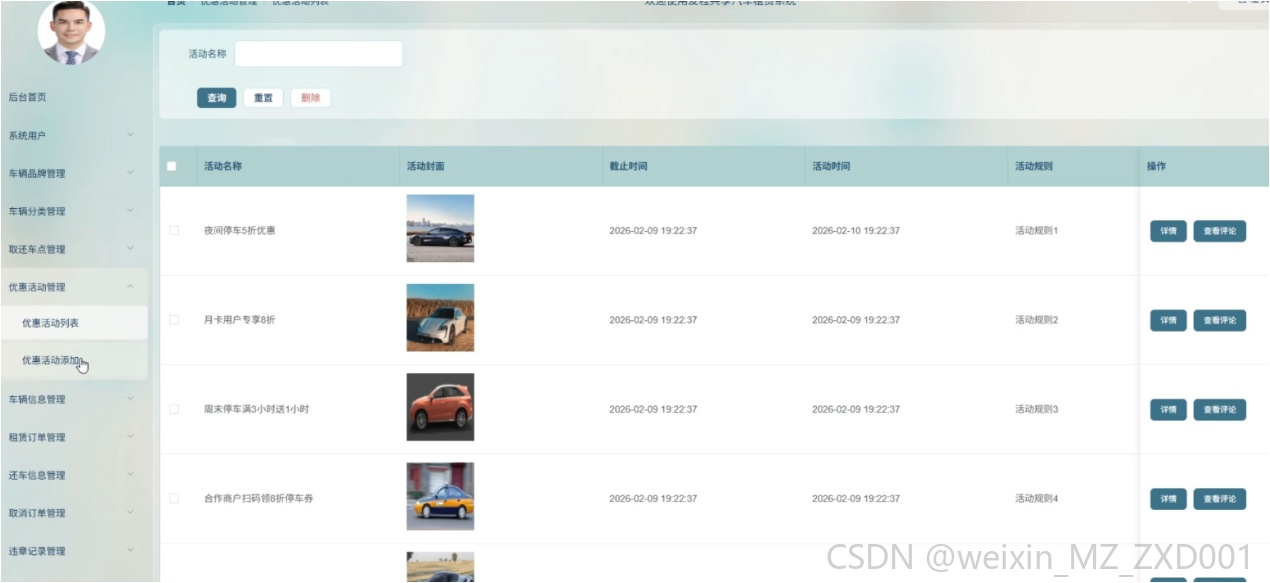
Task: Click the 删除 delete button
Action: pyautogui.click(x=310, y=98)
